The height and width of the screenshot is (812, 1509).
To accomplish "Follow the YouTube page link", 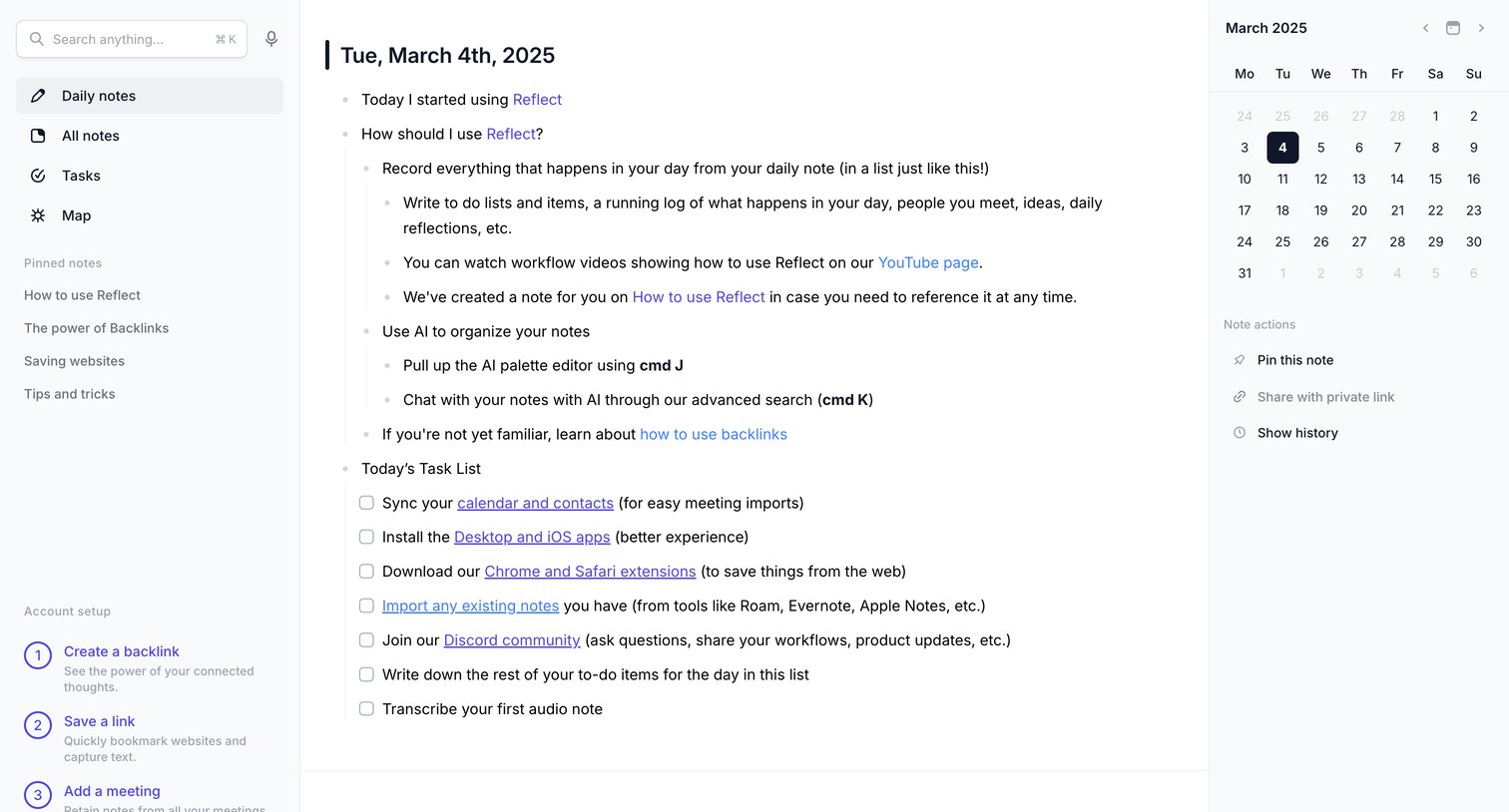I will point(928,262).
